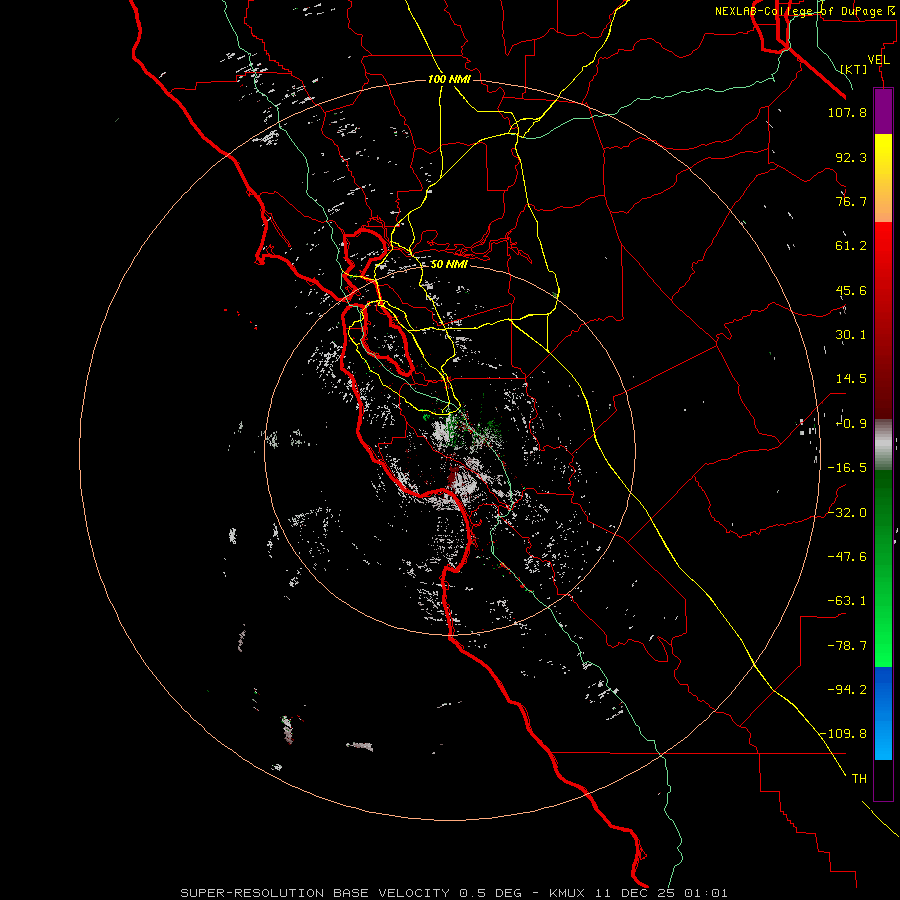Select the -109.8 velocity scale value

tap(843, 734)
